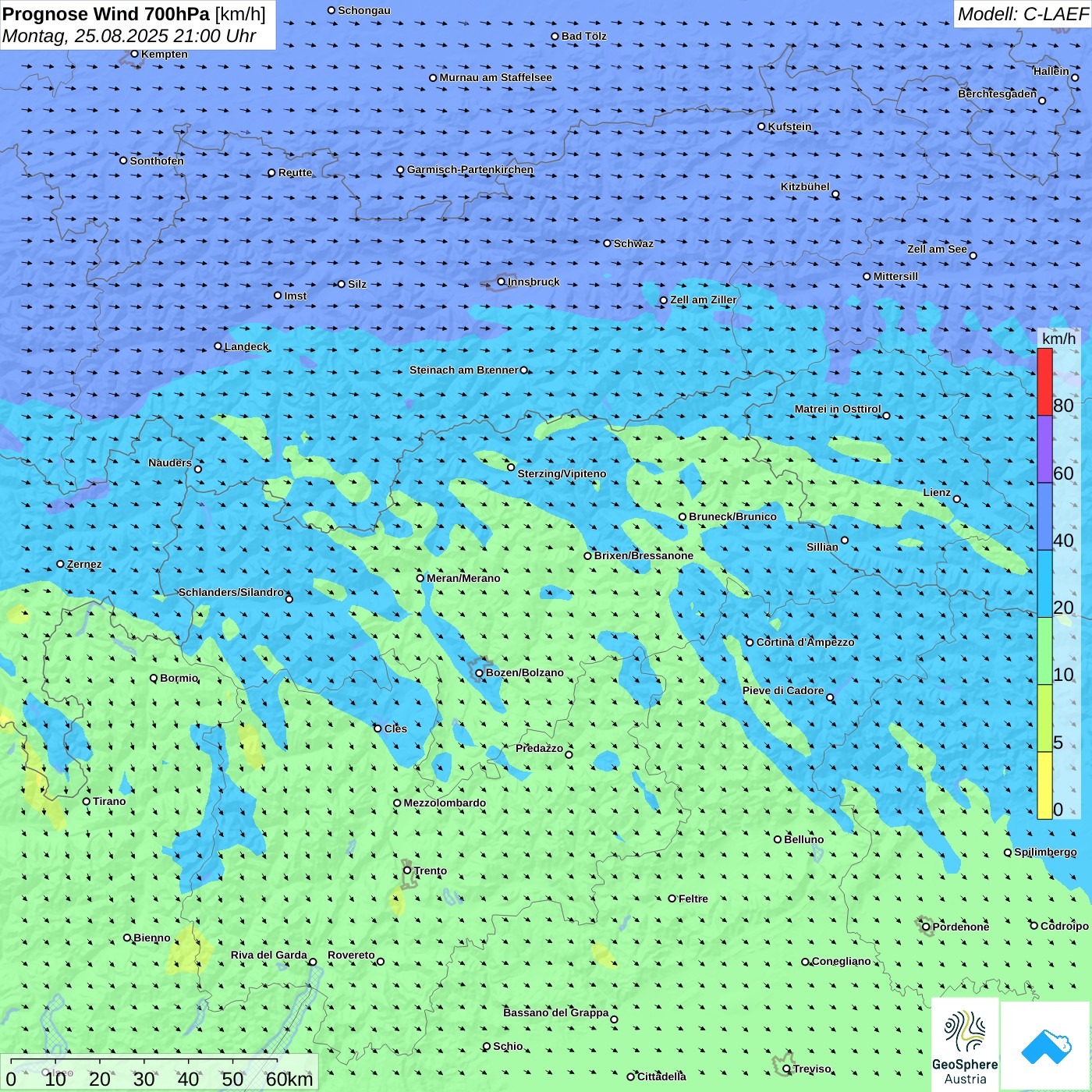Click the 'Conegliano' label

click(x=842, y=961)
